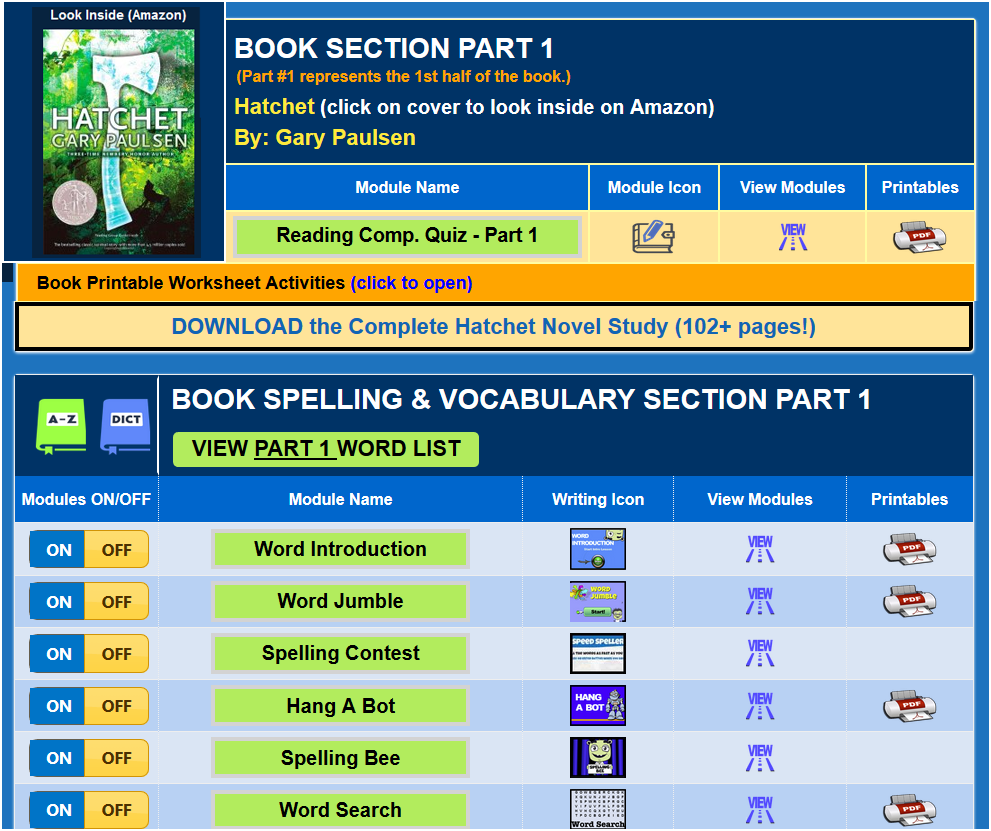Turn Word Jumble module ON
Viewport: 991px width, 831px height.
(58, 602)
